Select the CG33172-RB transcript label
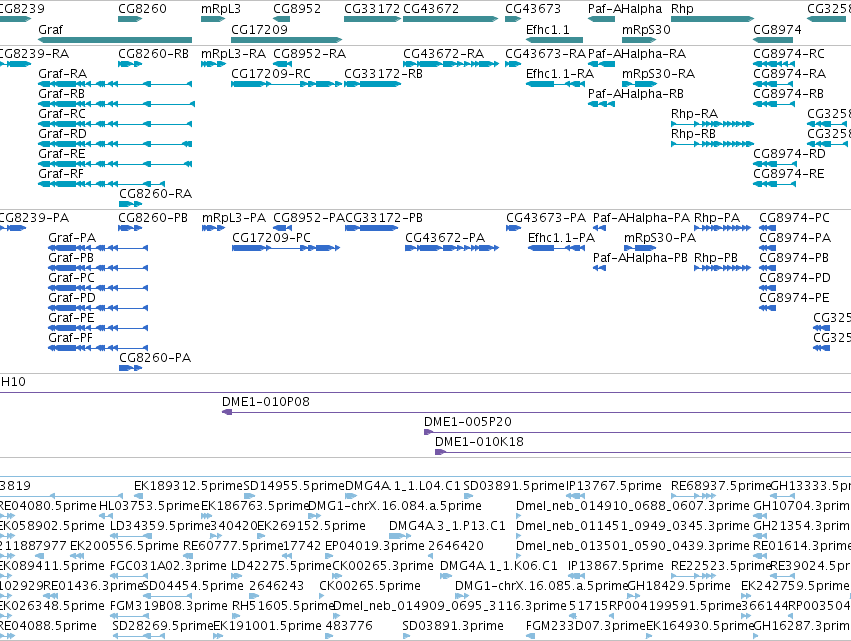Screen dimensions: 851x641 (383, 74)
